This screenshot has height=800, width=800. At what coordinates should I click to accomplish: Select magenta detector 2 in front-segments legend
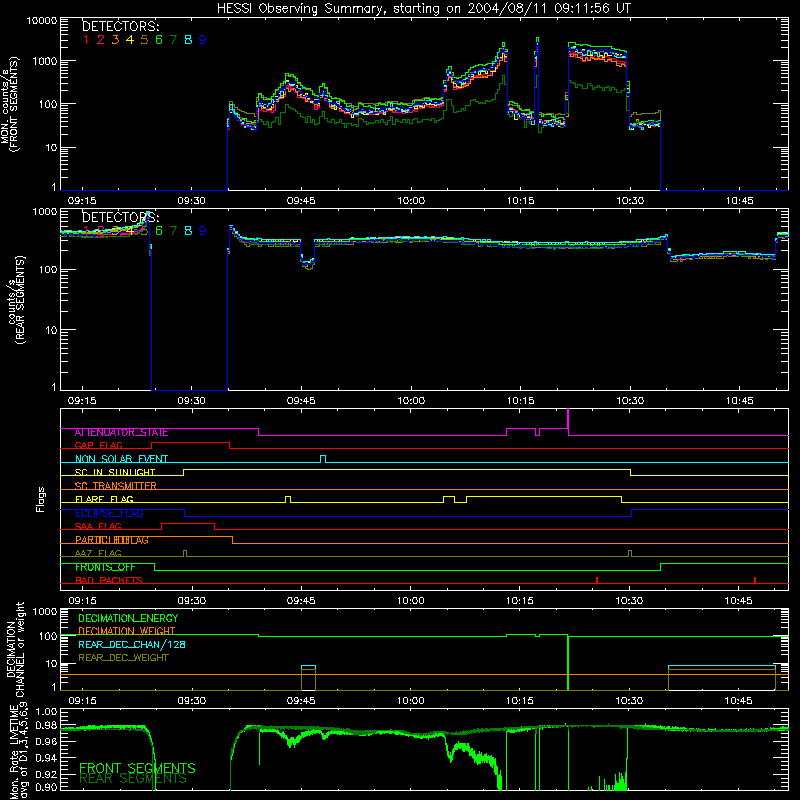[x=101, y=40]
